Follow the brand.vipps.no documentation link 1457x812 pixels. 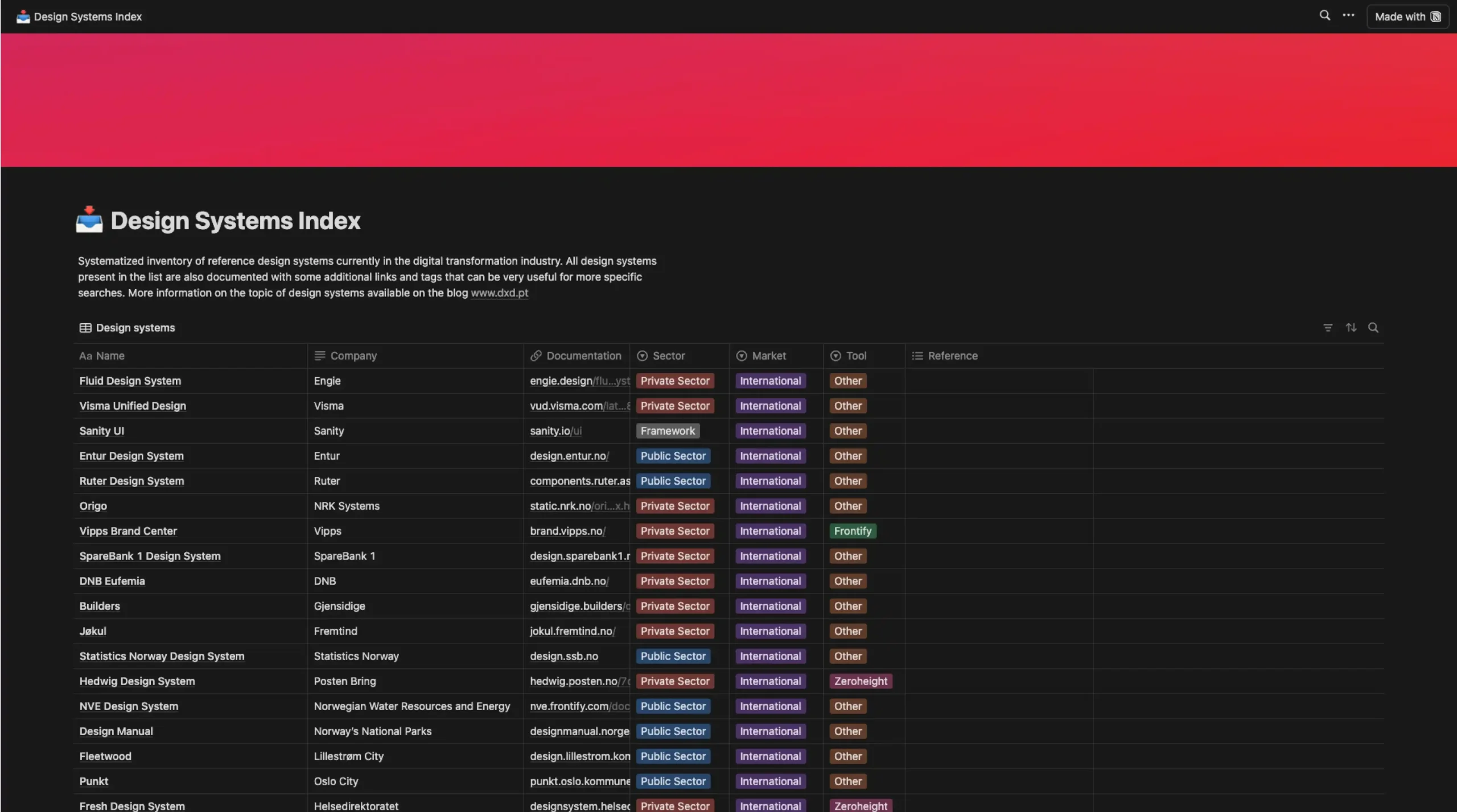[567, 531]
